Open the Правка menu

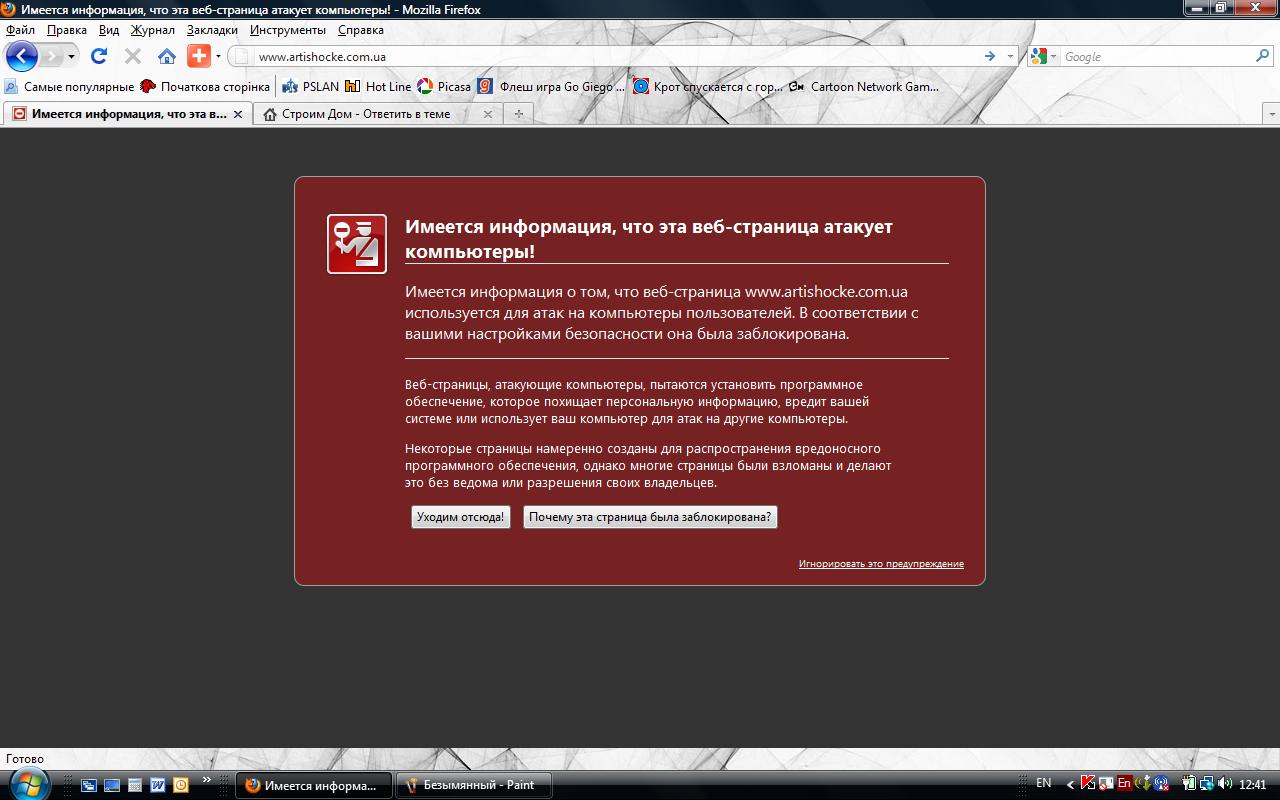tap(67, 30)
